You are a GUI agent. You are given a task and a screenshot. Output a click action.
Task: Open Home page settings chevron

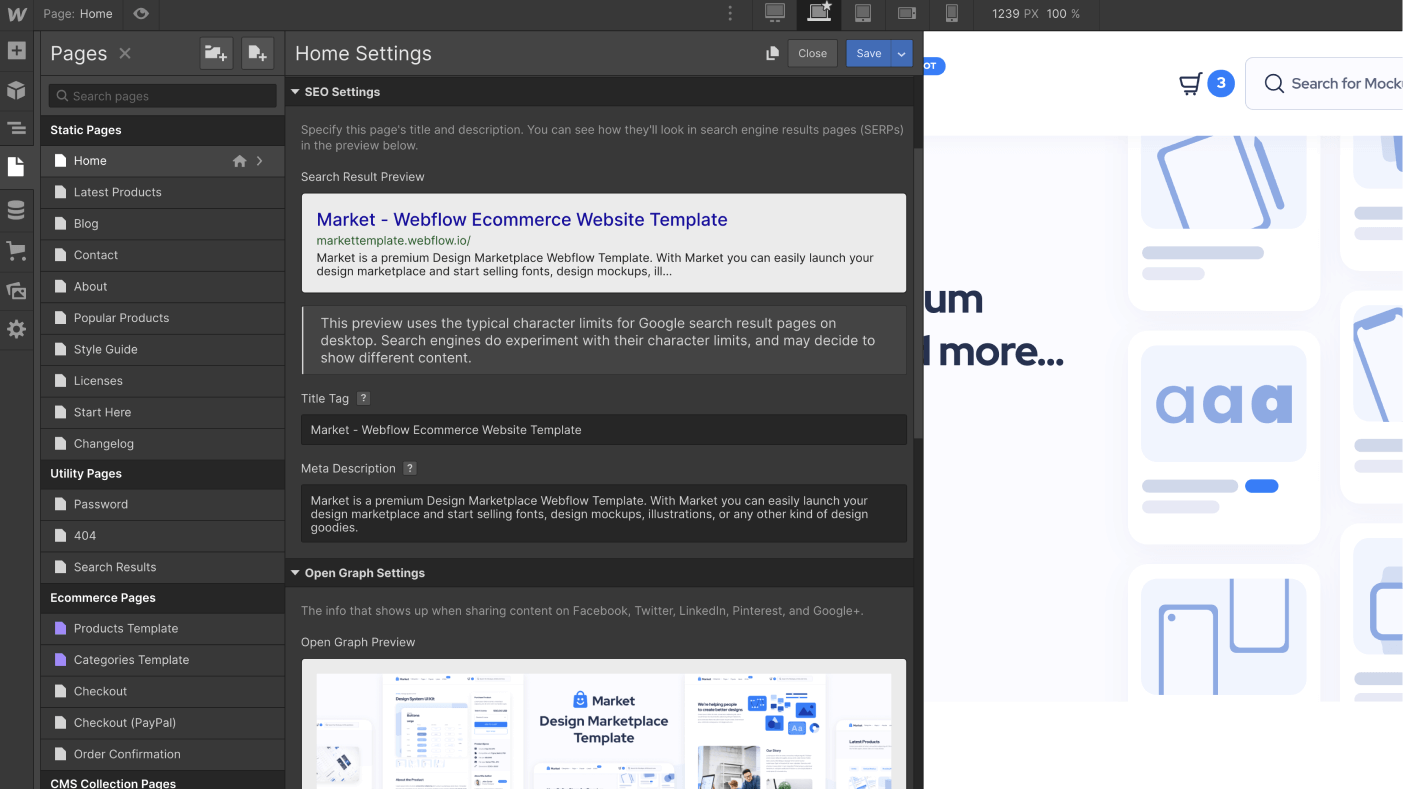(x=260, y=161)
